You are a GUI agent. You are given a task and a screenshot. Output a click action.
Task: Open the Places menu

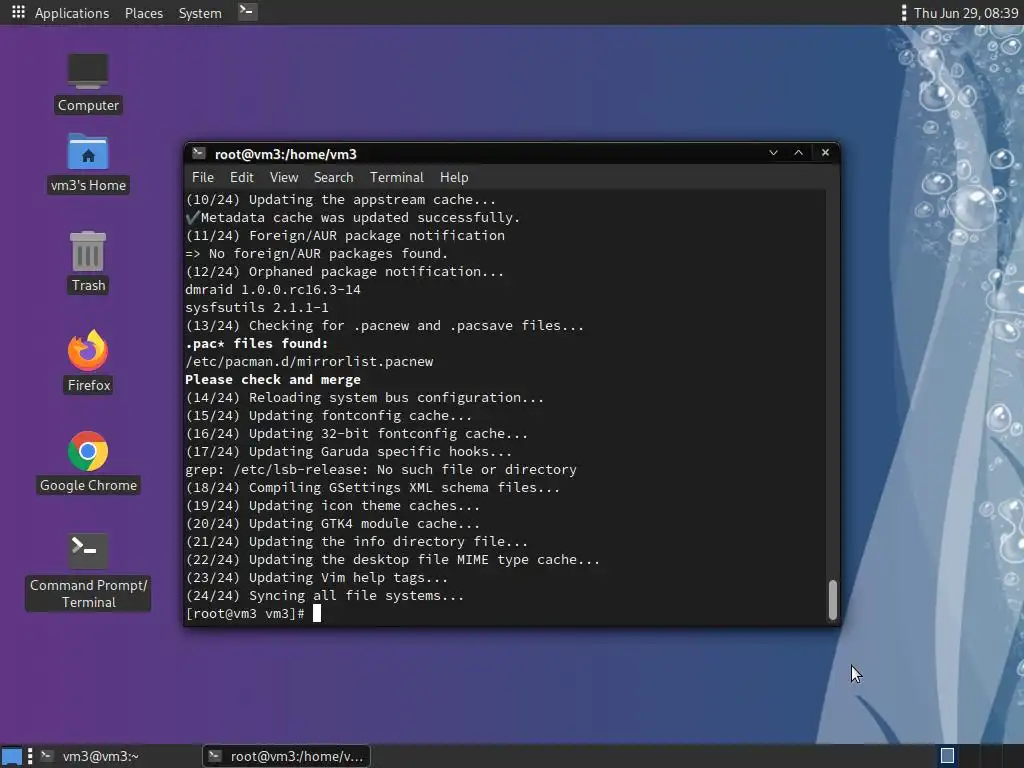[x=144, y=13]
